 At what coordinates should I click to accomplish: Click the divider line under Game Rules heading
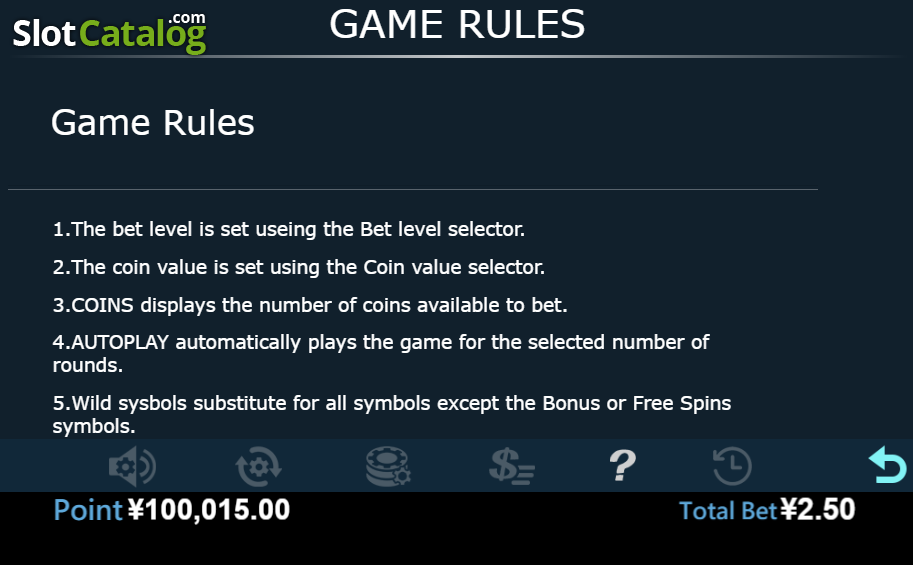point(413,189)
